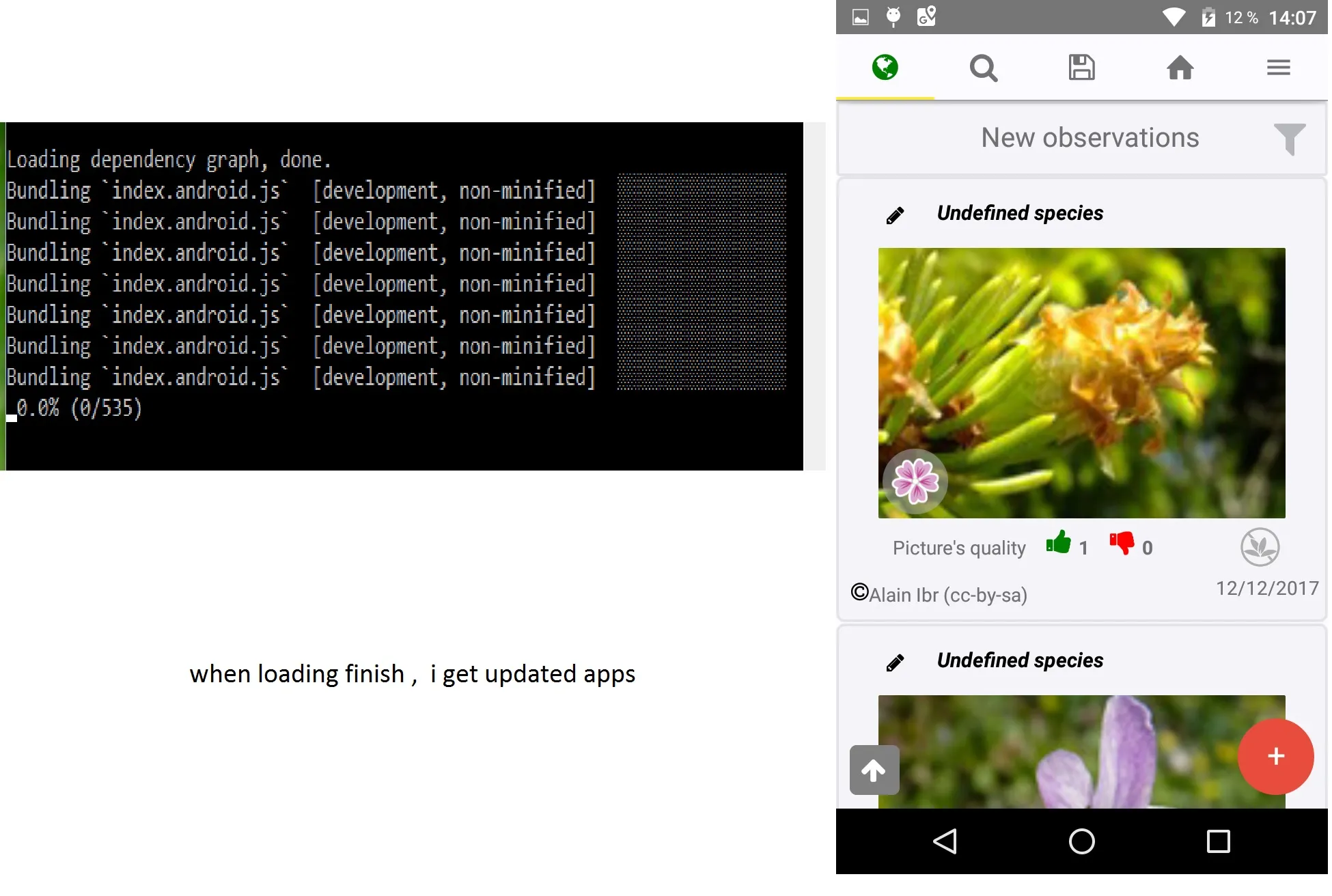Vote thumbs up on picture's quality
This screenshot has width=1332, height=896.
click(x=1058, y=544)
